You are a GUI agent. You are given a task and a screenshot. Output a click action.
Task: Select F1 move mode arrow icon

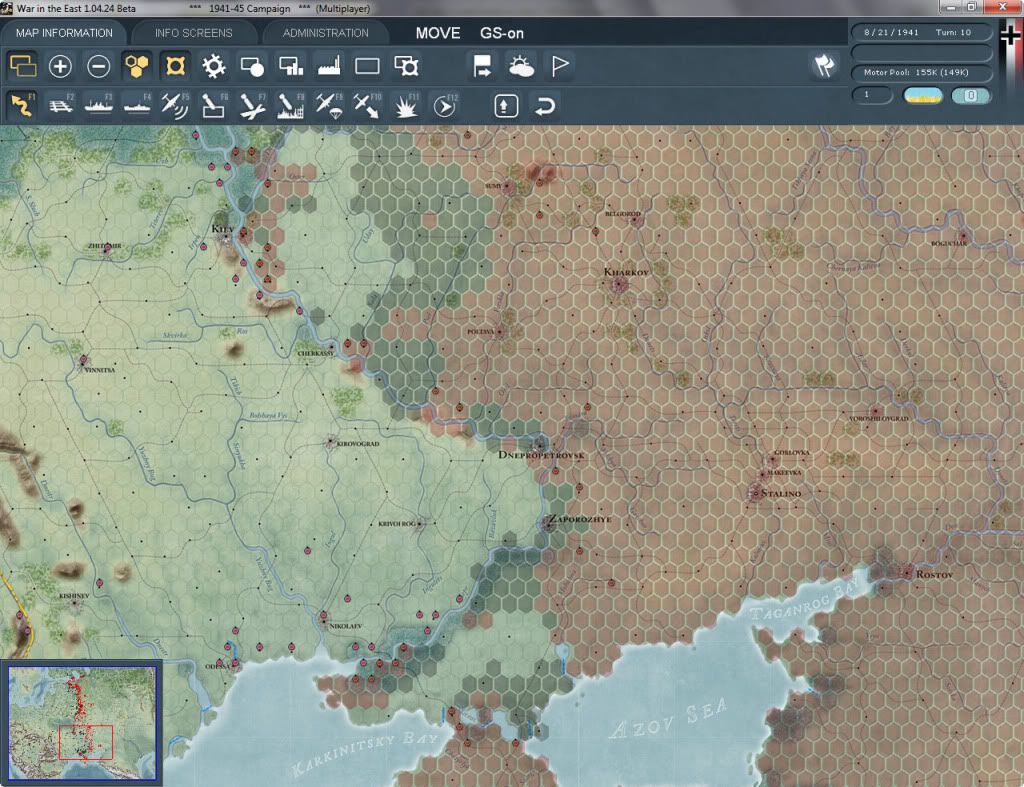coord(22,106)
